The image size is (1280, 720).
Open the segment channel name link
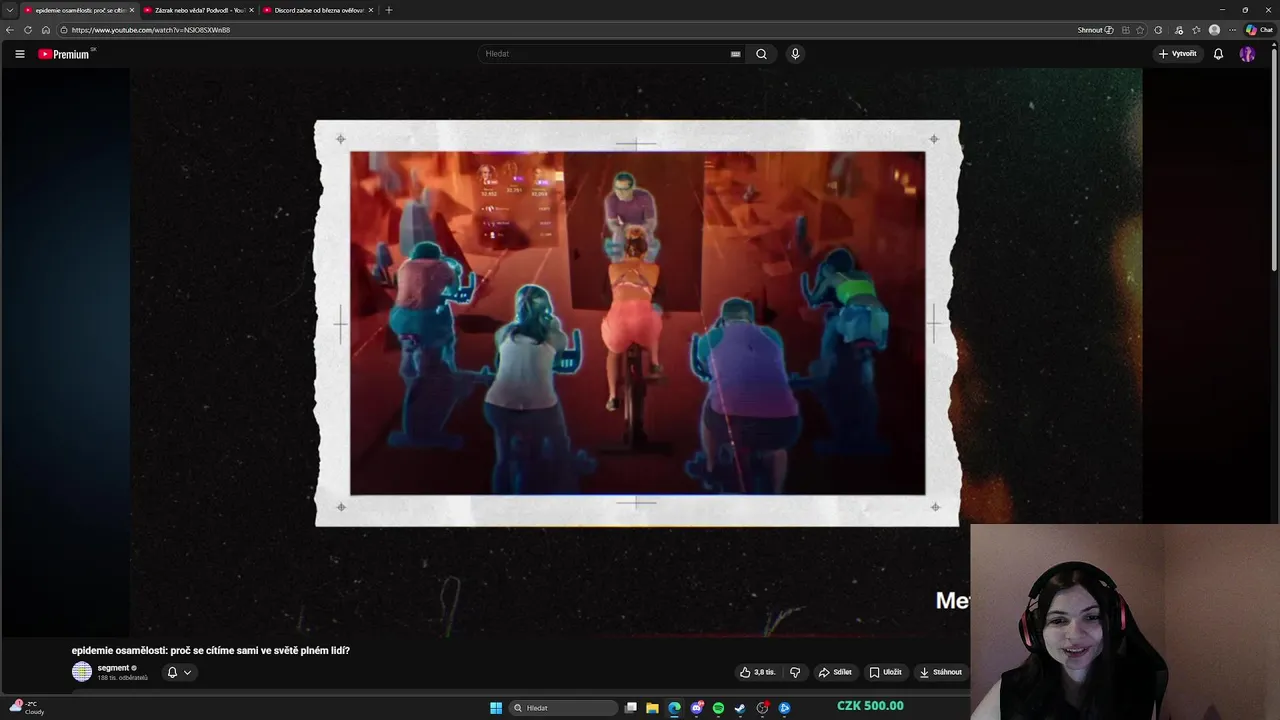pos(113,668)
